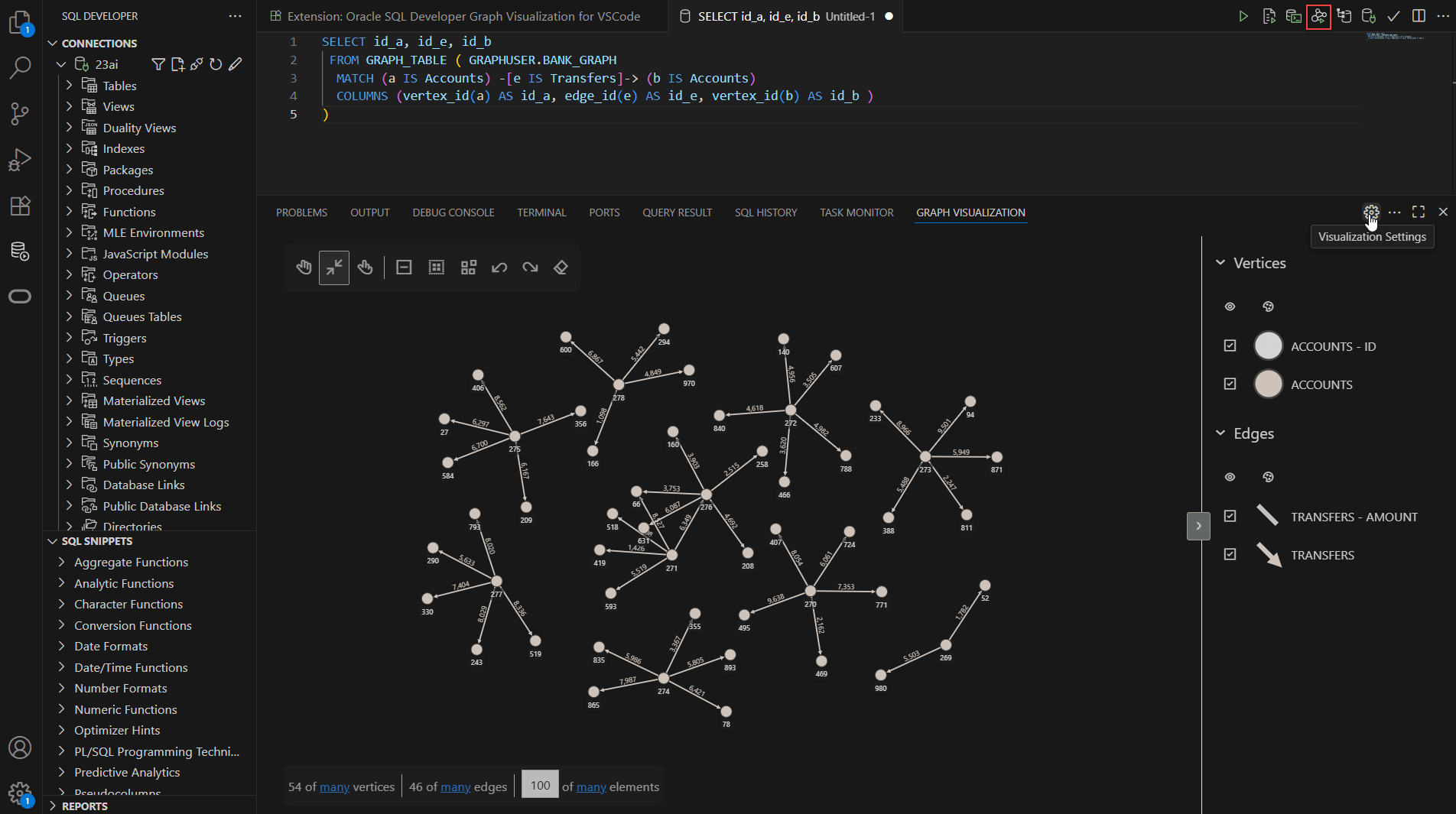Click the palette icon under Vertices

pos(1268,306)
